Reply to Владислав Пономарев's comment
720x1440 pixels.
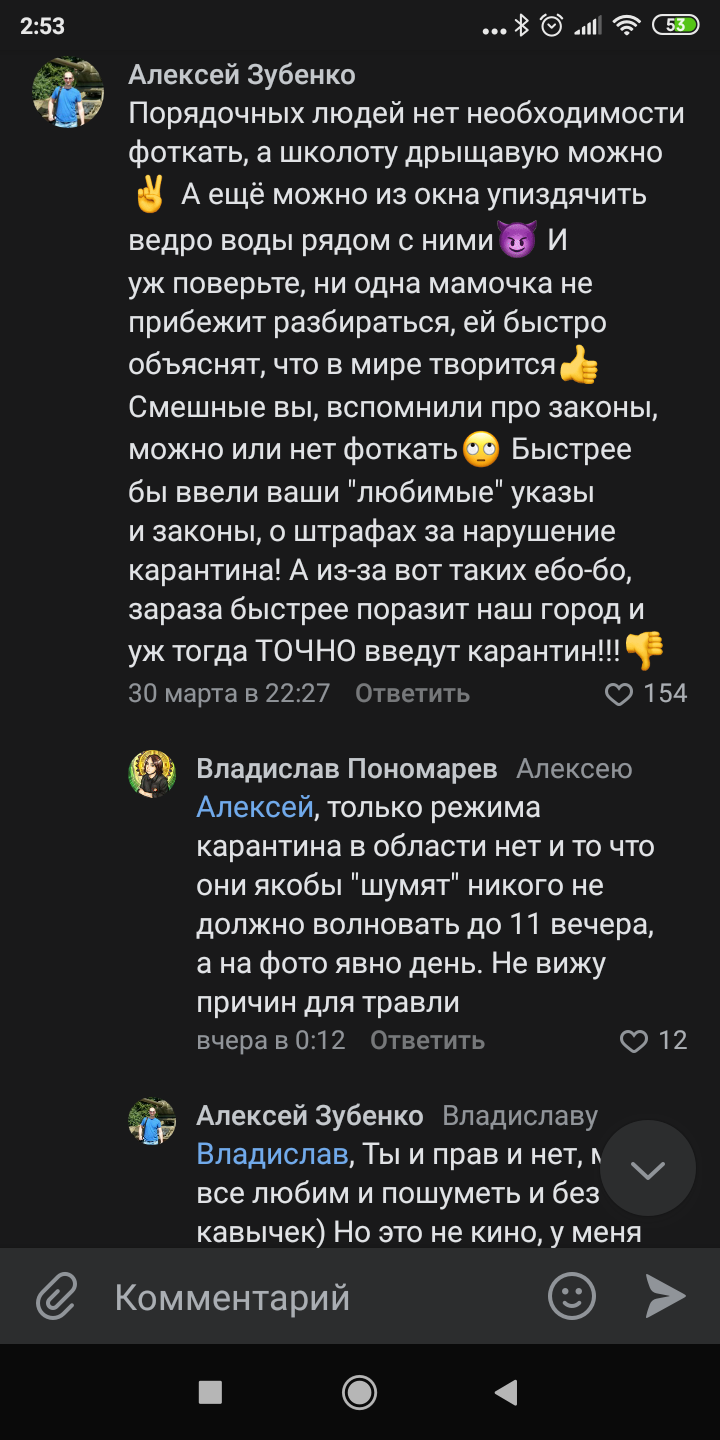[427, 1041]
